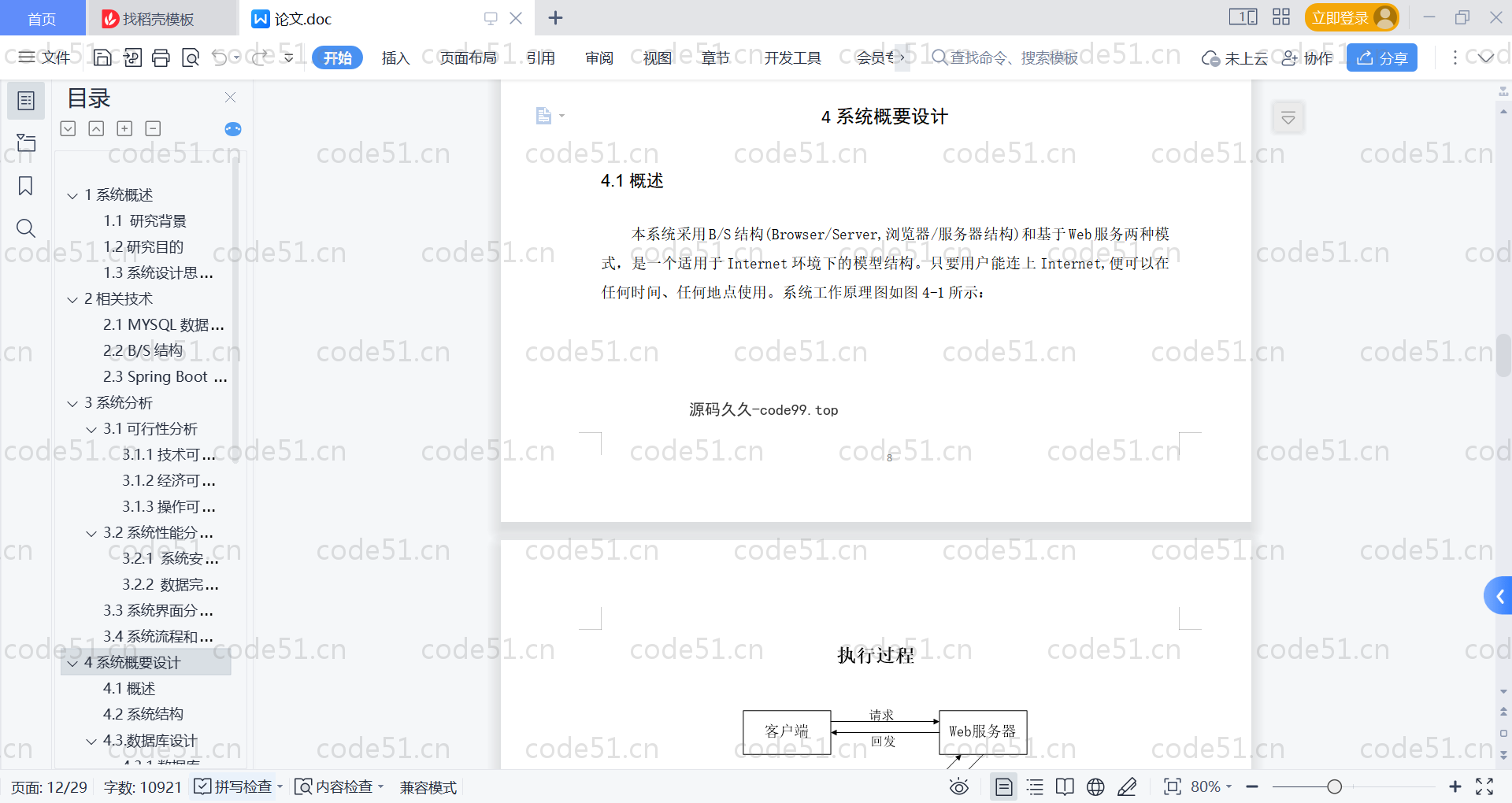The width and height of the screenshot is (1512, 803).
Task: Open the 80% zoom level dropdown
Action: (x=1211, y=786)
